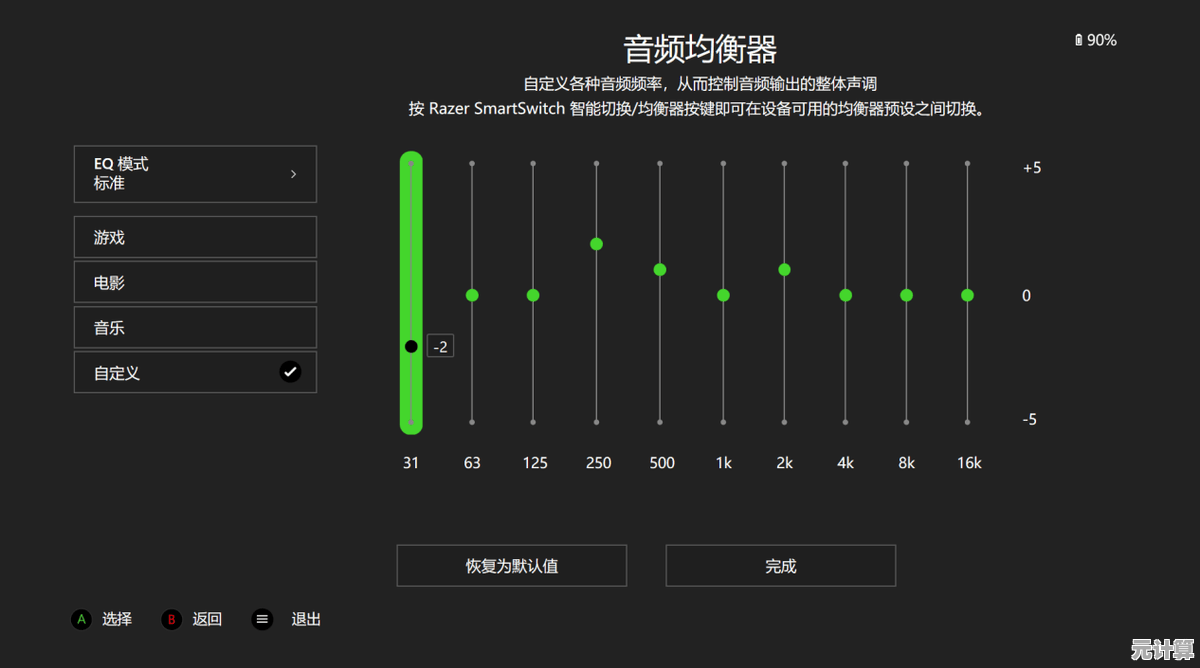Select the 游戏 preset
The height and width of the screenshot is (668, 1200).
pos(195,237)
